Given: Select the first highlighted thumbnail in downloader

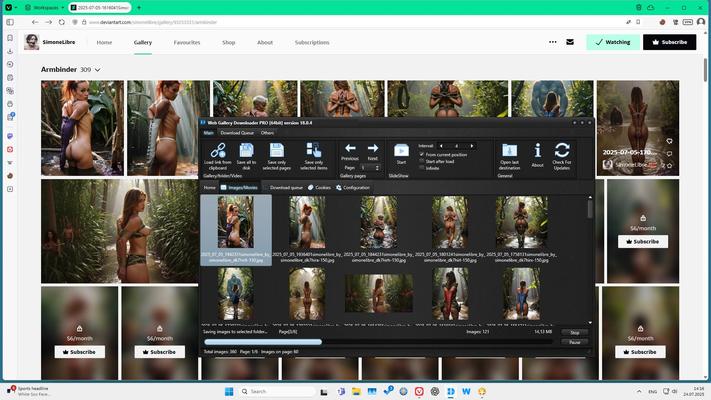Looking at the screenshot, I should click(x=236, y=230).
